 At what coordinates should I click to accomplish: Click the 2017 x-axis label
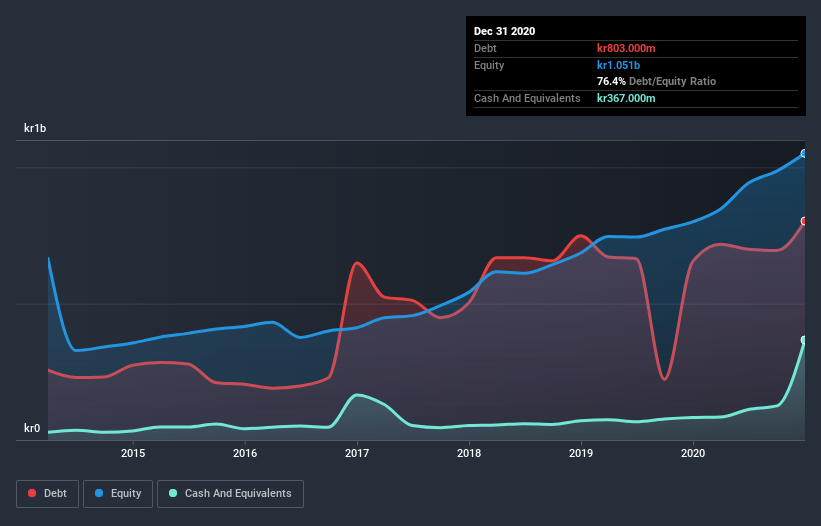(357, 453)
